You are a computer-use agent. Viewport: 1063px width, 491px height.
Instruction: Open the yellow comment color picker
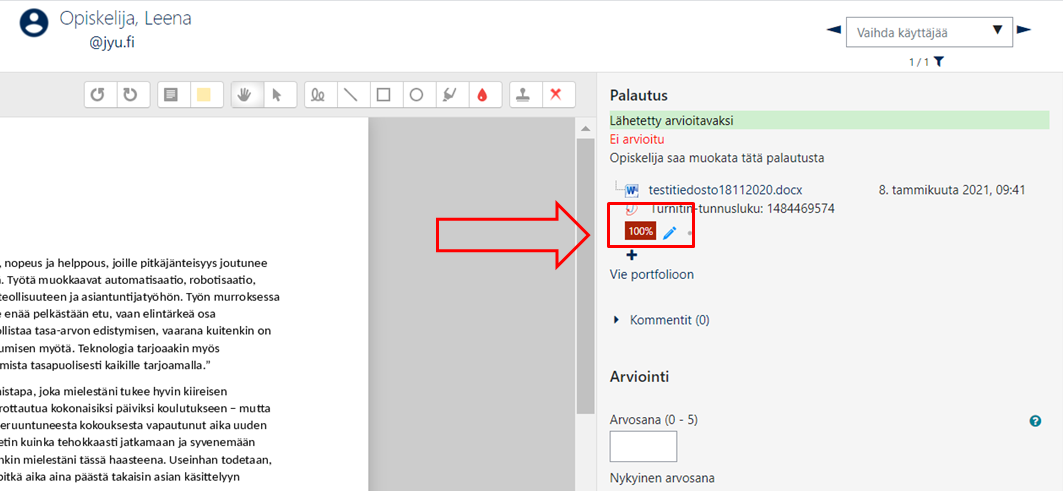tap(203, 95)
